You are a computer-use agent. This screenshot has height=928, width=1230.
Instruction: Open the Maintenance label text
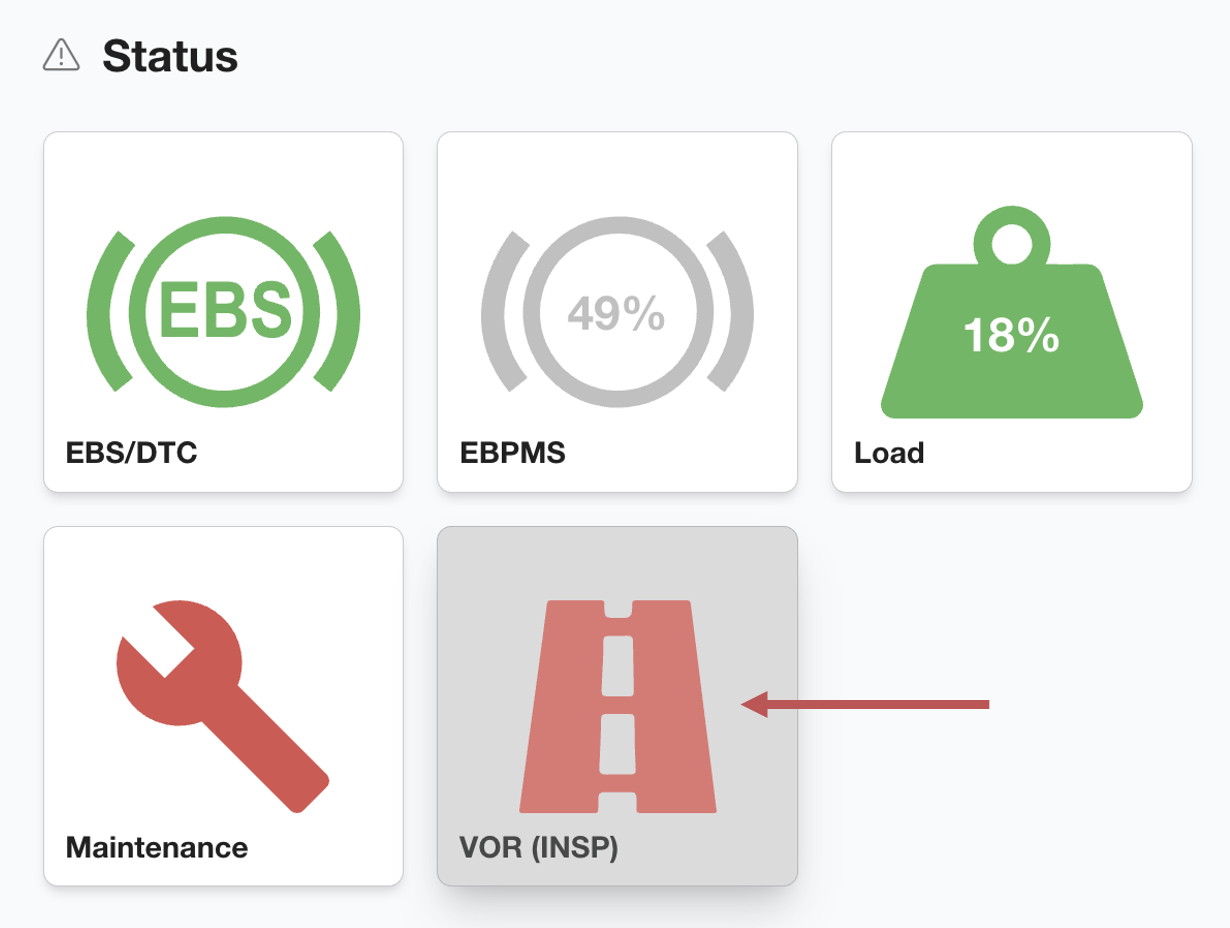[156, 848]
